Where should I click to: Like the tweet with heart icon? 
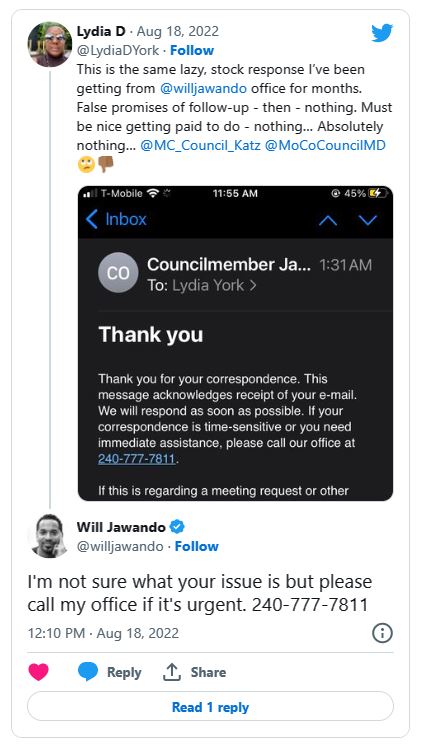(x=38, y=671)
